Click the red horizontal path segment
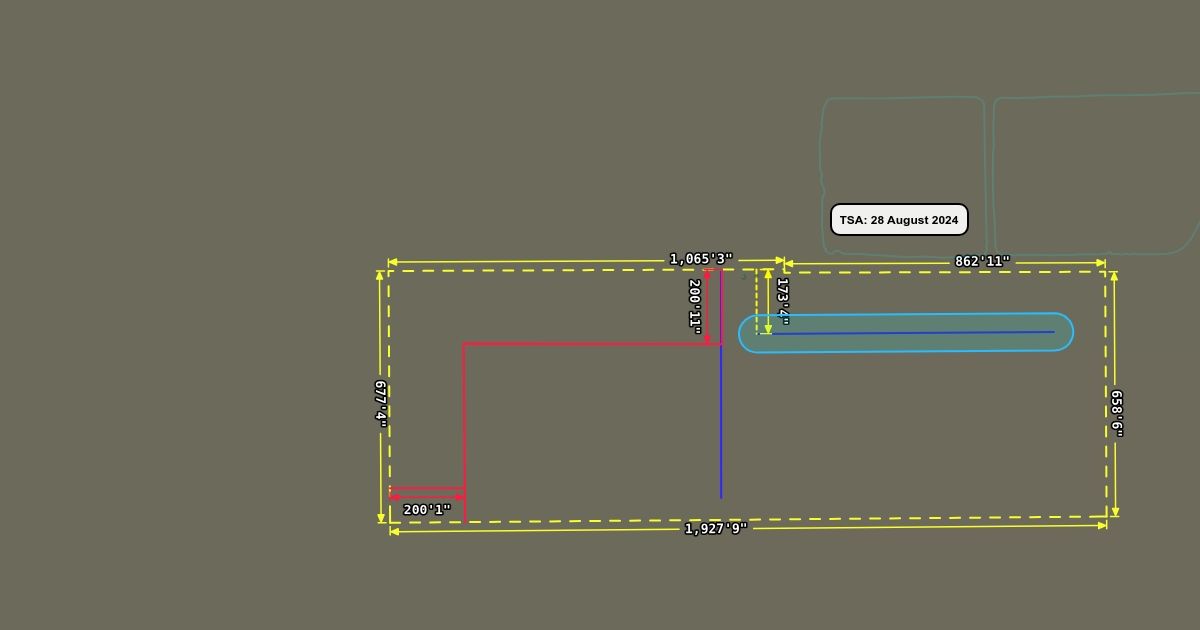The image size is (1200, 630). tap(590, 344)
